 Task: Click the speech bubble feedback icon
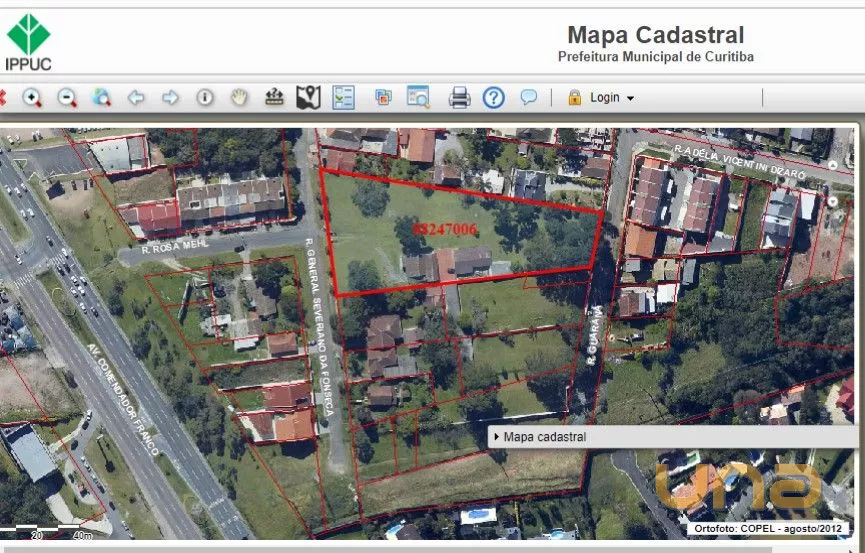coord(528,97)
